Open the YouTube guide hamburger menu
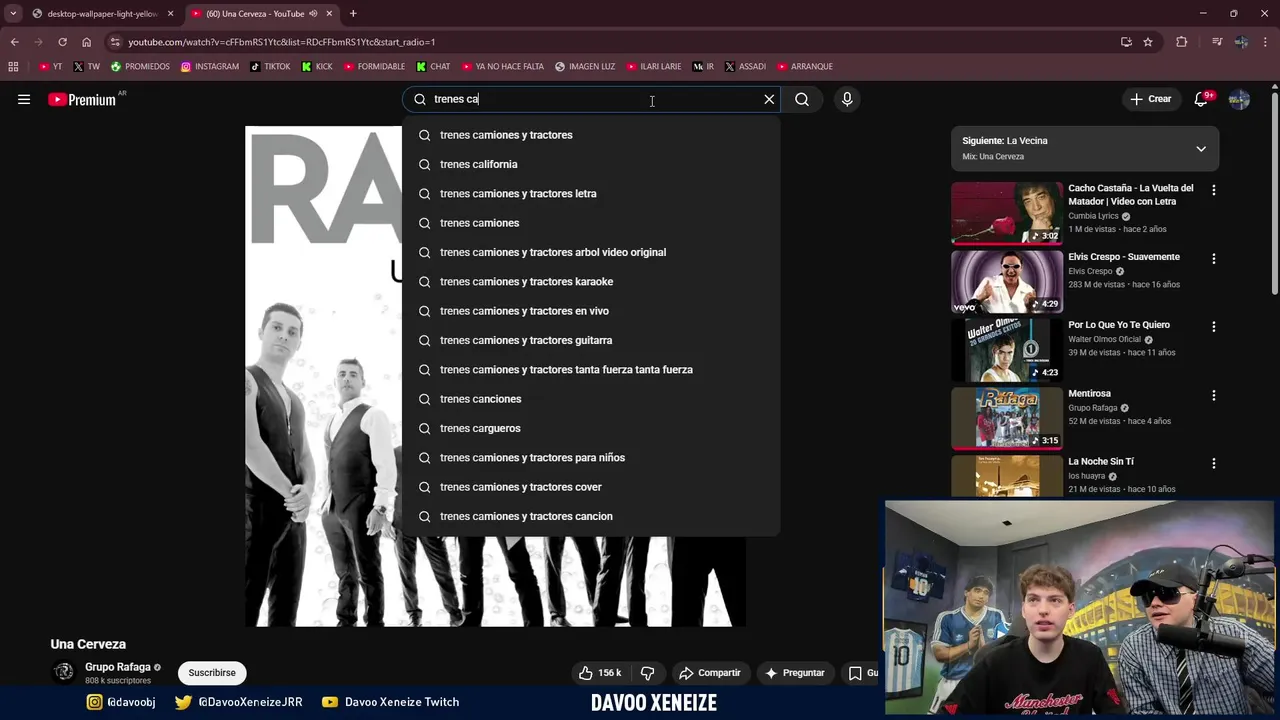1280x720 pixels. point(24,99)
